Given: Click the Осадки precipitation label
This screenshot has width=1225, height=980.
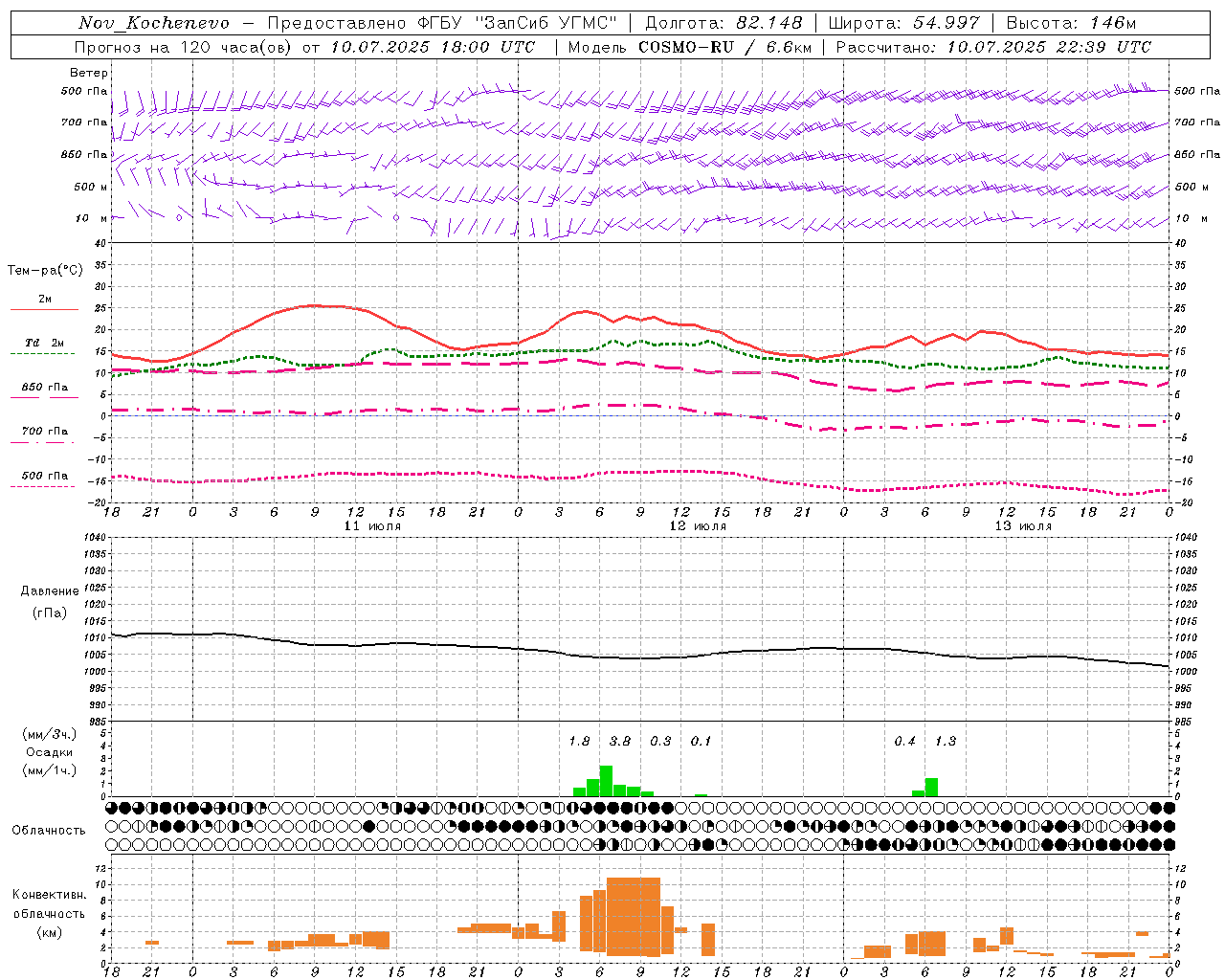Looking at the screenshot, I should point(49,752).
